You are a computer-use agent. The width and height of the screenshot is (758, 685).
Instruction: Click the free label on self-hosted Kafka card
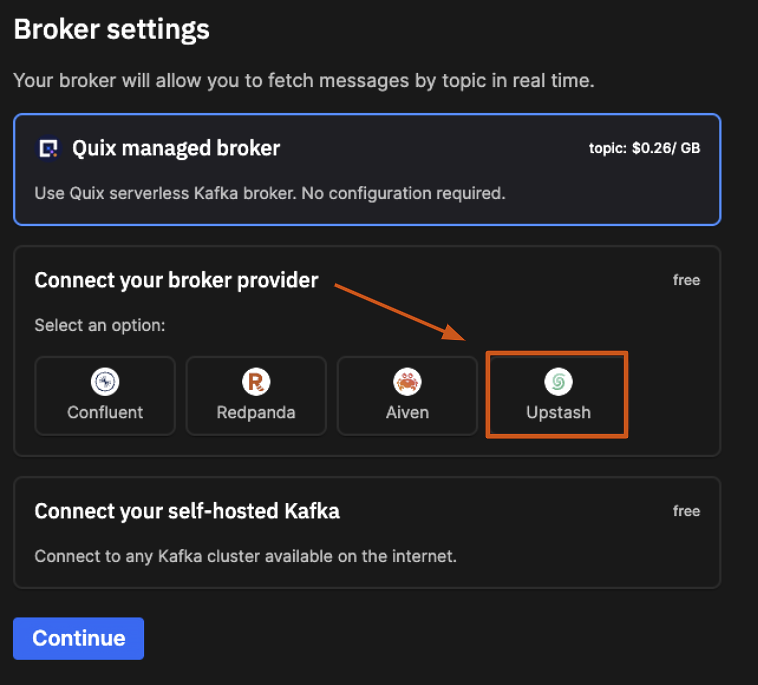686,511
